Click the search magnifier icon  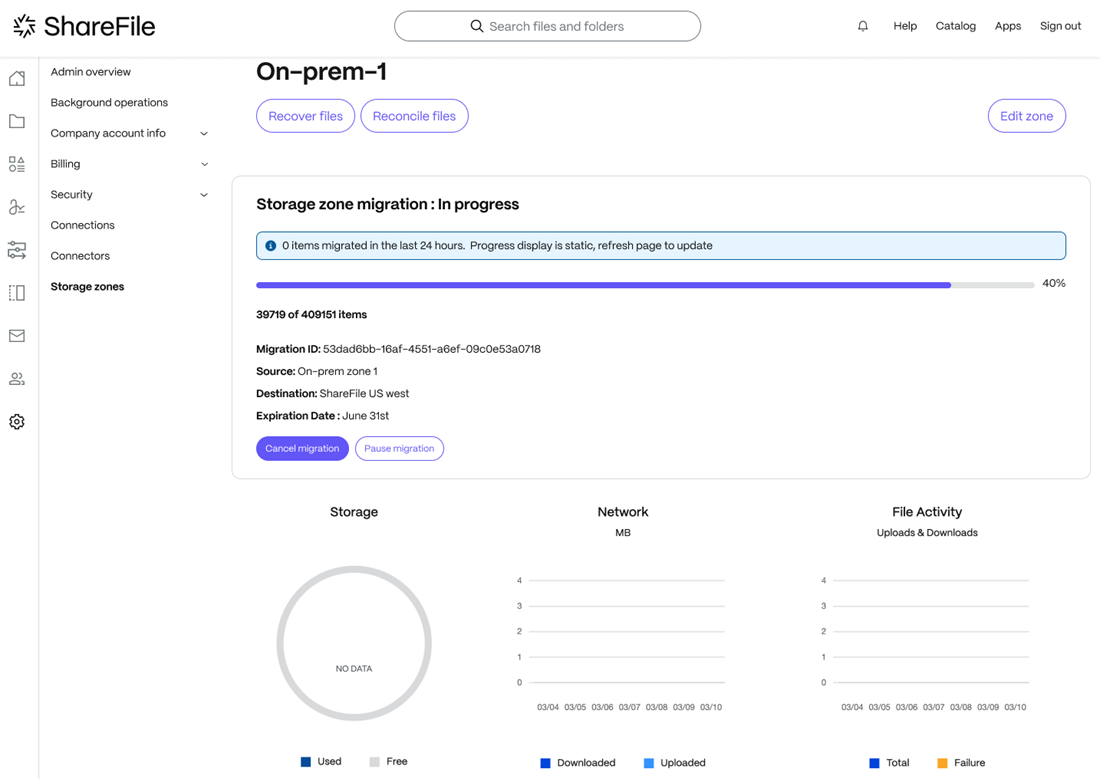476,26
